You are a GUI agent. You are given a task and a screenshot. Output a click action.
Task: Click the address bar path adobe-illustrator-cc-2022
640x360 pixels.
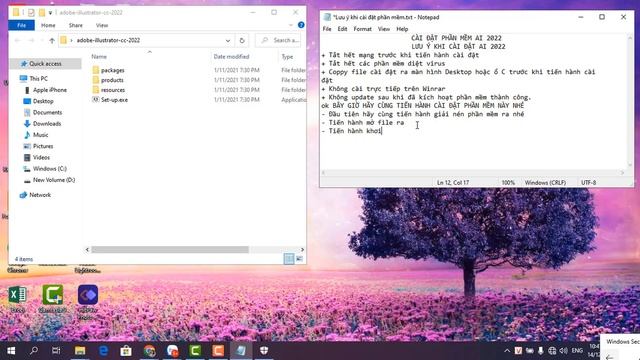tap(108, 40)
